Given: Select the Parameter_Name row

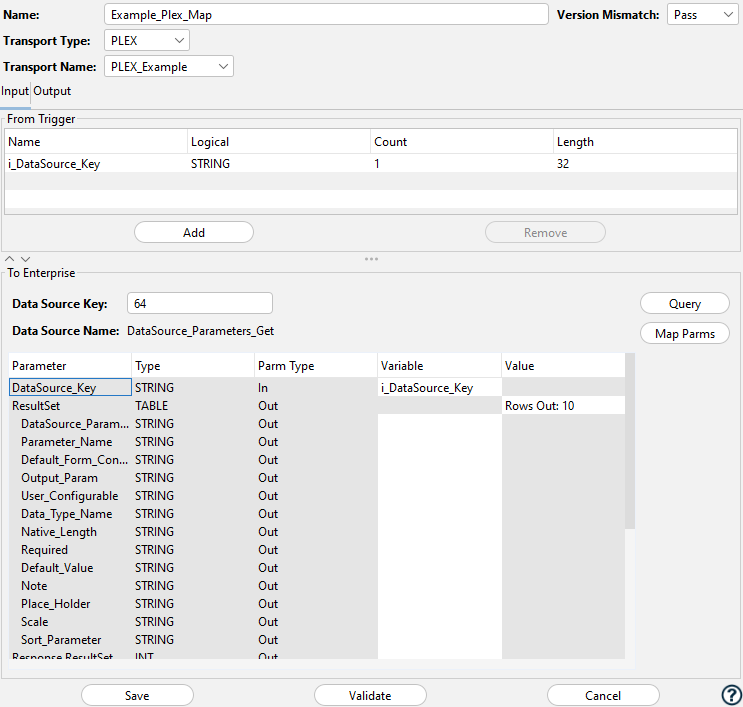Looking at the screenshot, I should point(317,441).
